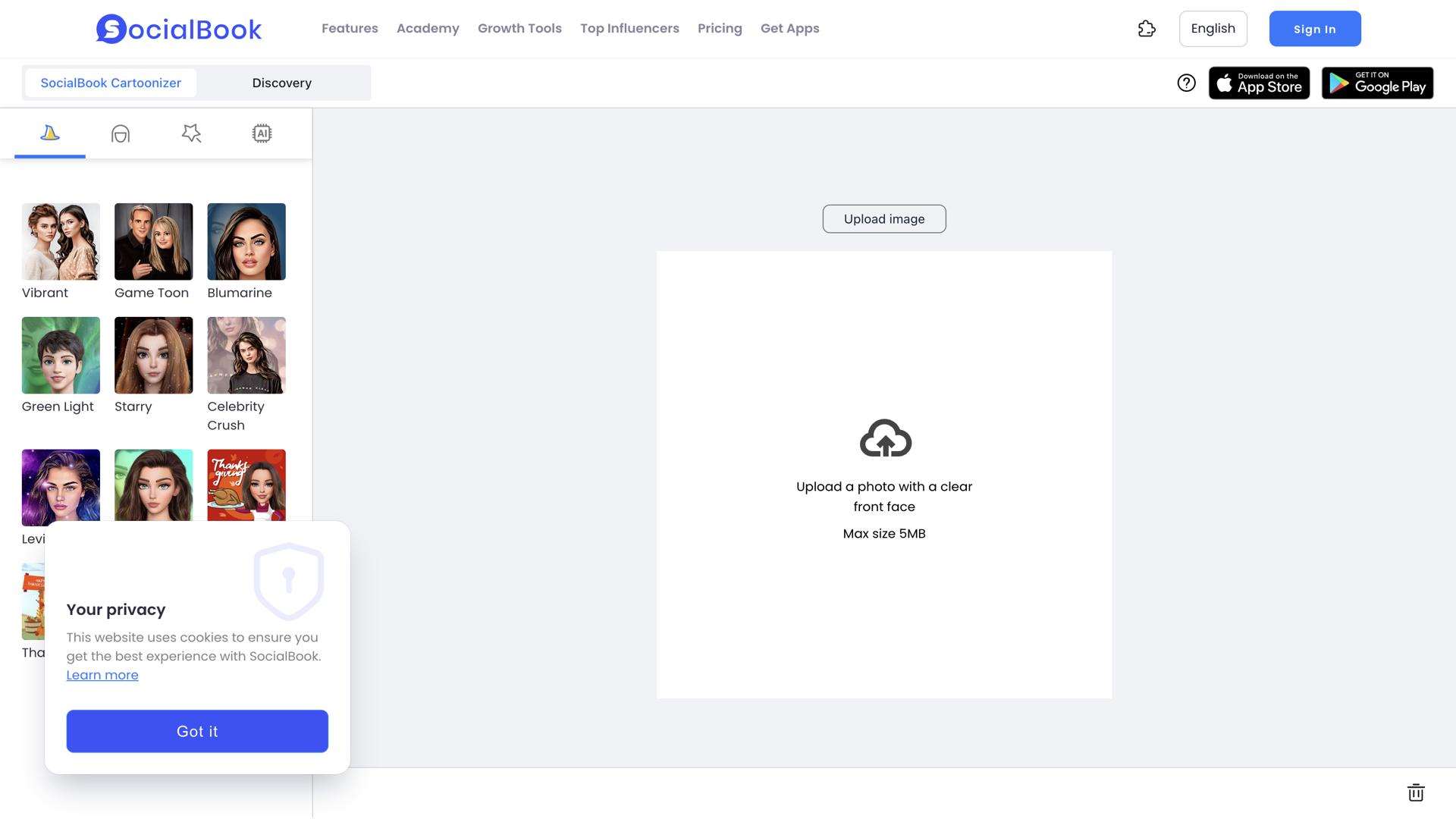
Task: Click the cloud upload icon
Action: 885,438
